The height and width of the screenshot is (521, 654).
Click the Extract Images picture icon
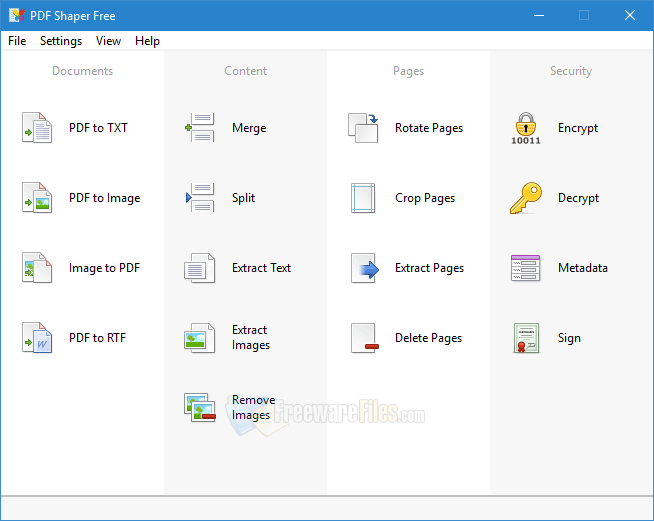coord(200,338)
